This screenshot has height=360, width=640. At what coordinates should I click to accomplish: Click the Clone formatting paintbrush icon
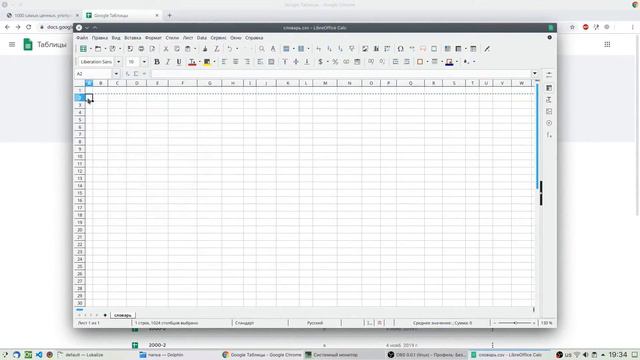205,49
